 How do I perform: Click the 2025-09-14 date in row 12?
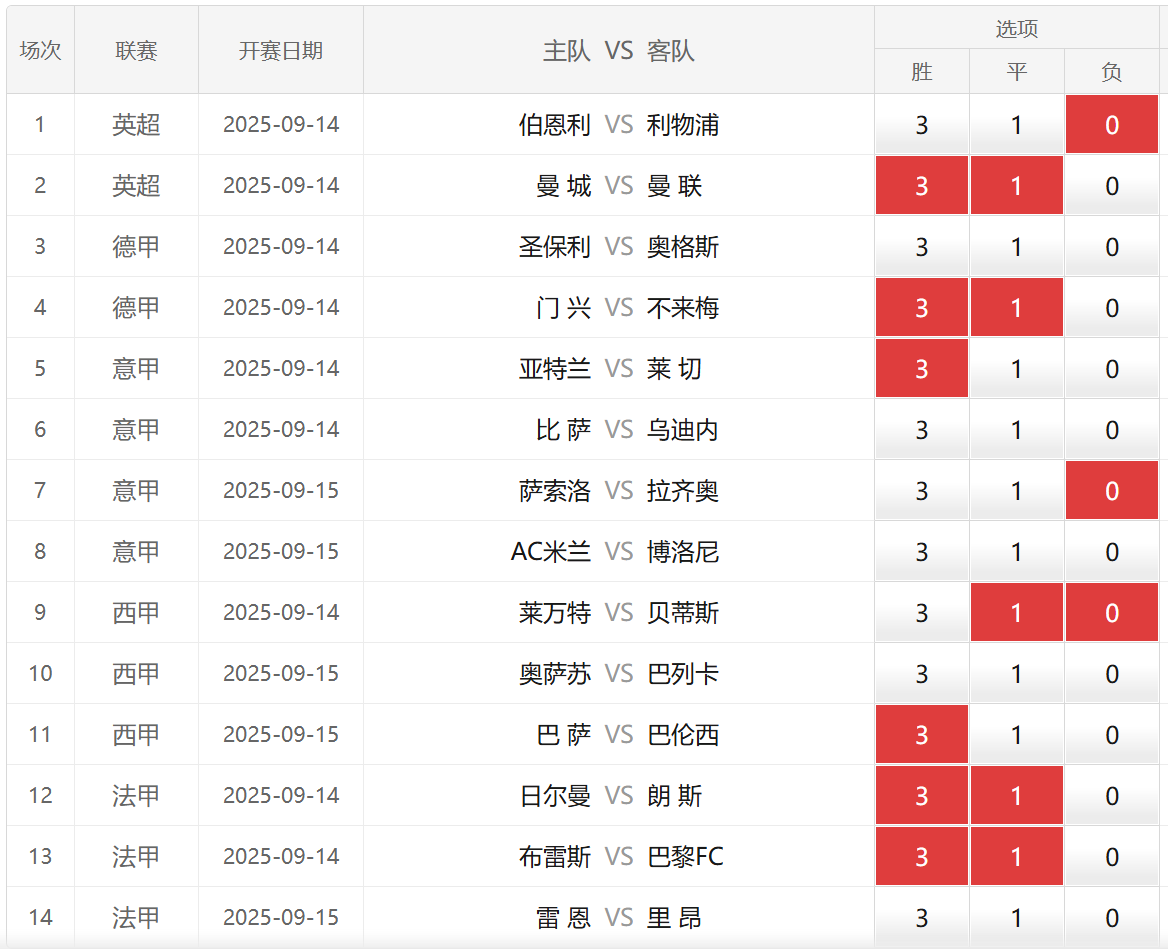click(x=281, y=797)
